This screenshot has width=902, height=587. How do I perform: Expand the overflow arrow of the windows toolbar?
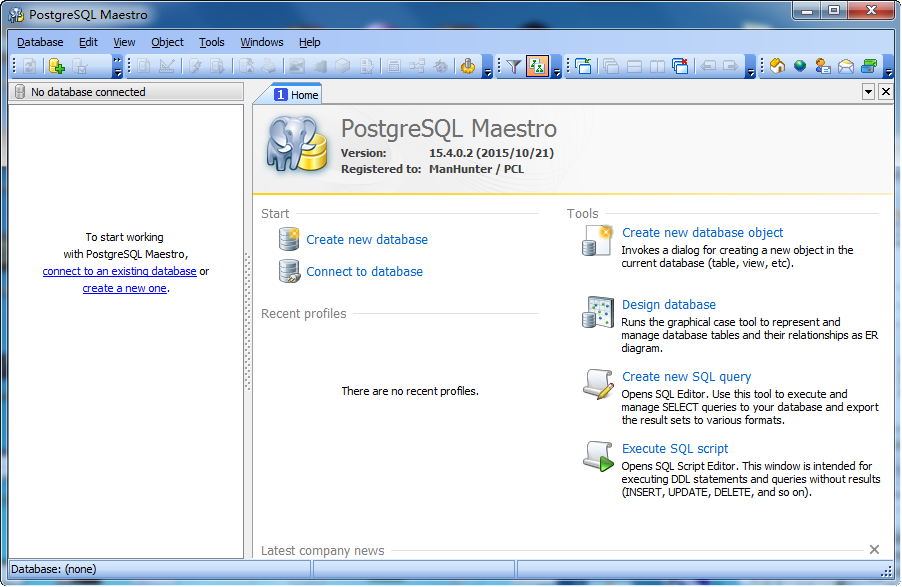pyautogui.click(x=751, y=66)
